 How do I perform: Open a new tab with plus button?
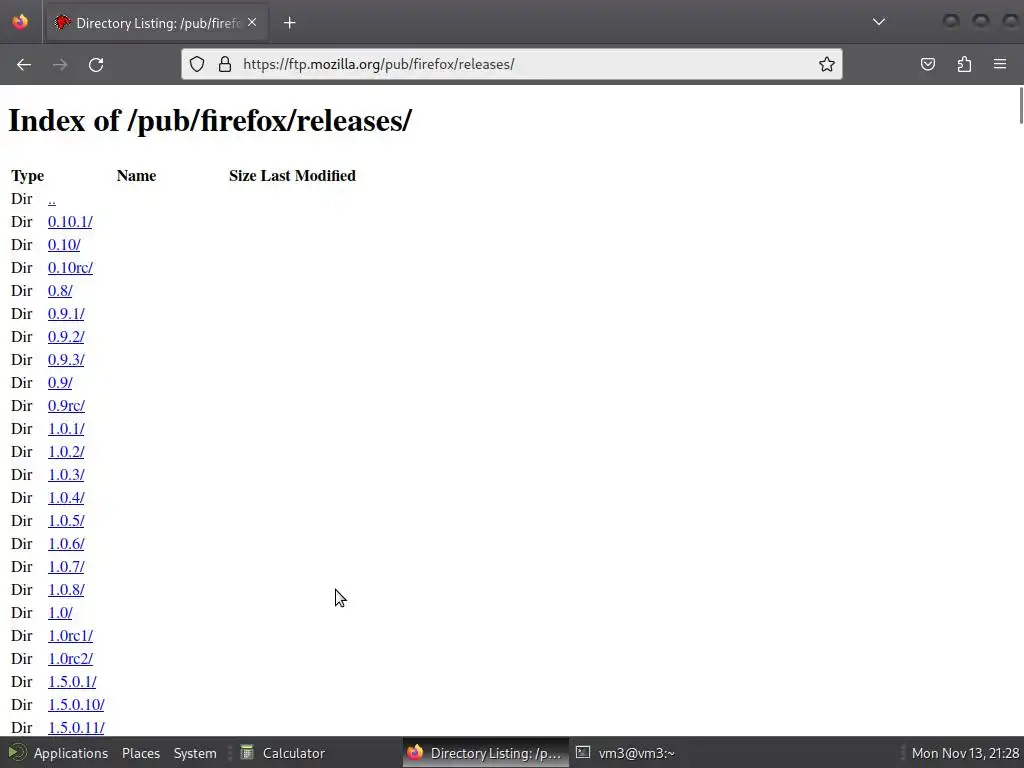click(290, 23)
